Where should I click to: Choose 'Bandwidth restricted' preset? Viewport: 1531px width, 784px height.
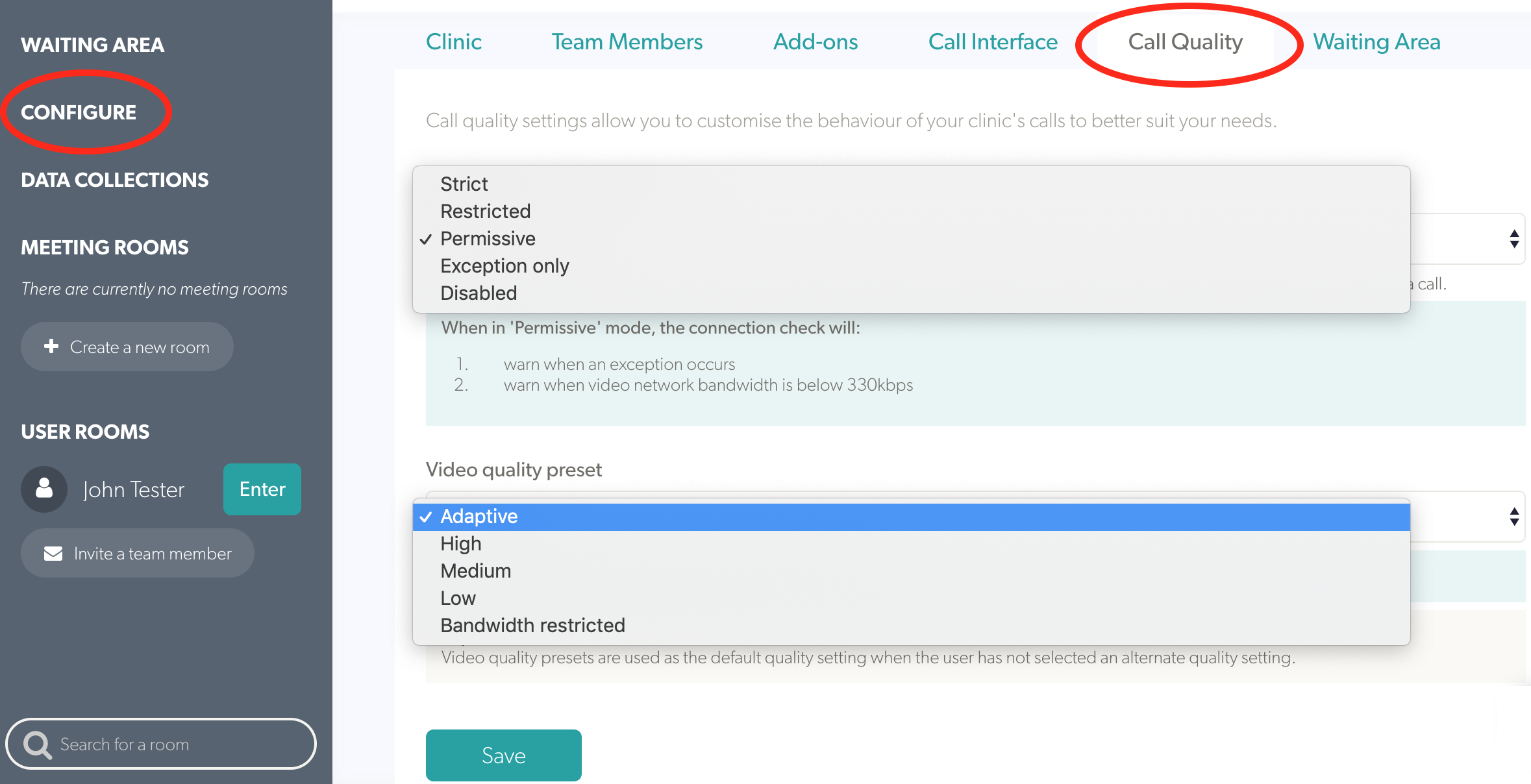point(532,625)
